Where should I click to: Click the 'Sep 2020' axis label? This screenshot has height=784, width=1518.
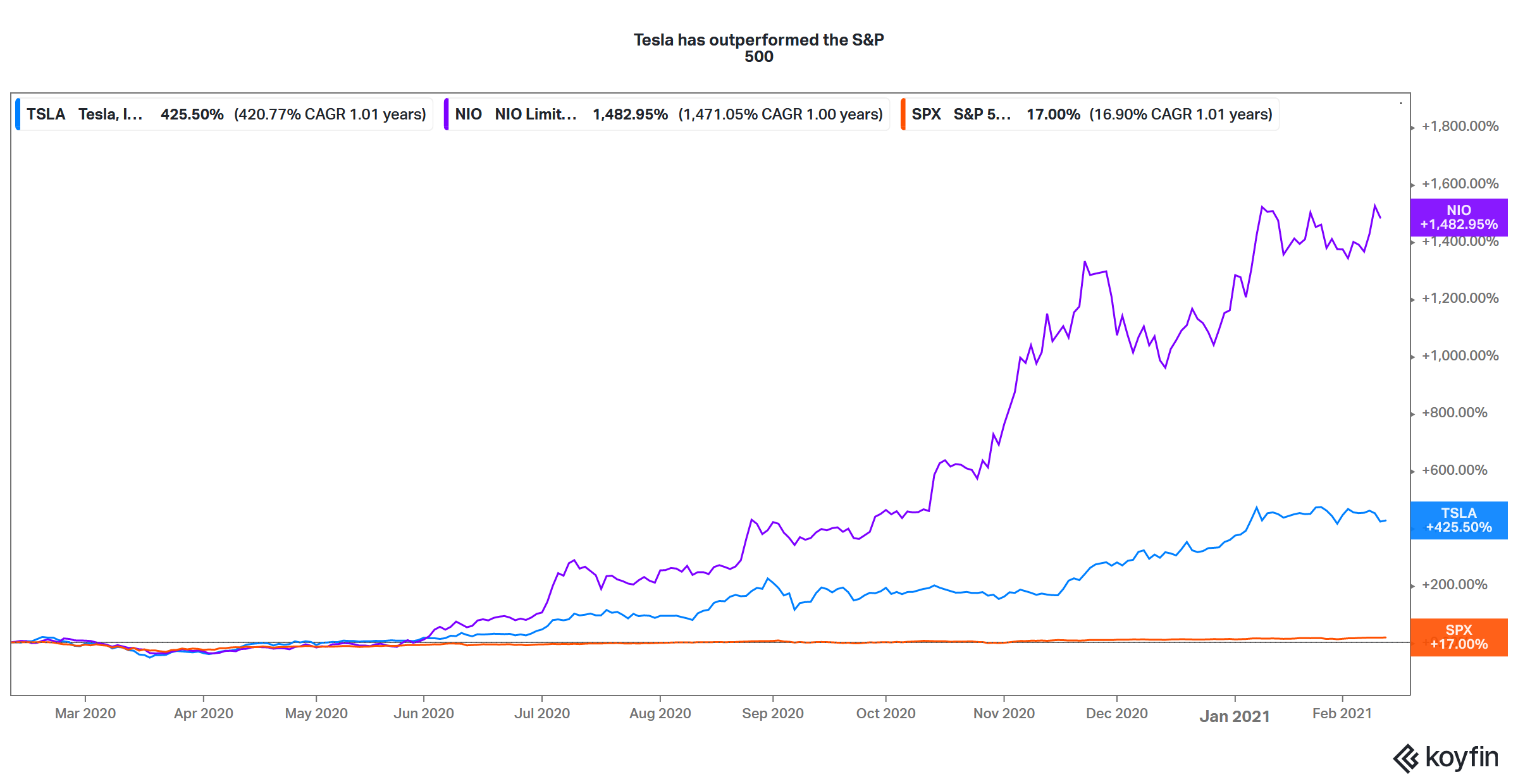(x=773, y=713)
